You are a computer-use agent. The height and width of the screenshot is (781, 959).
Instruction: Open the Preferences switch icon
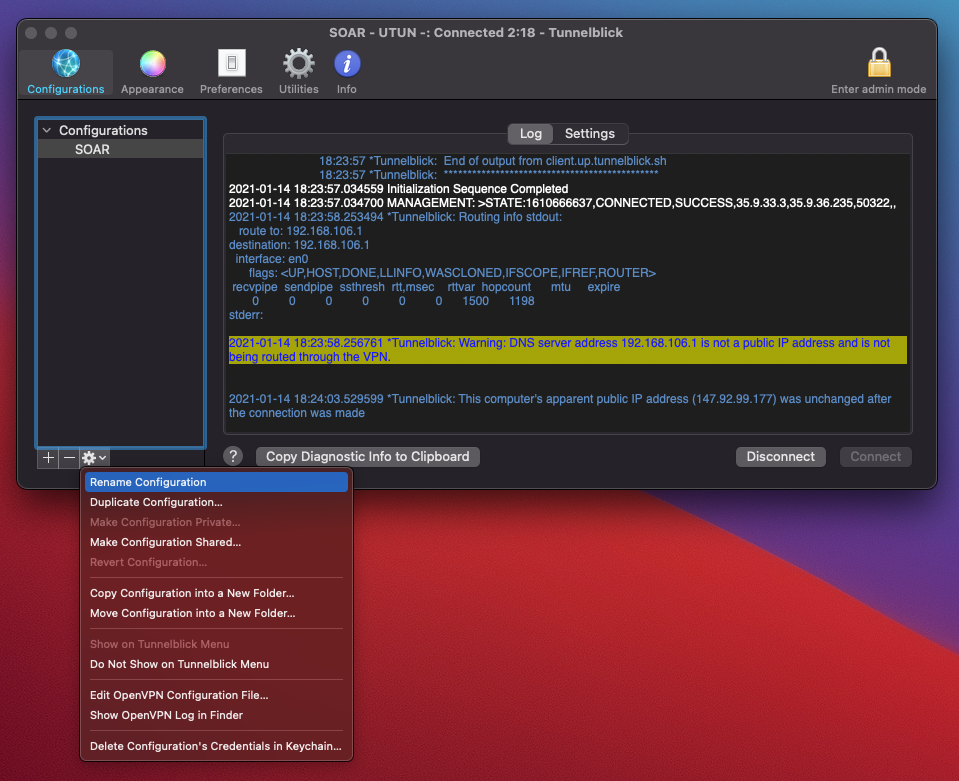point(231,63)
